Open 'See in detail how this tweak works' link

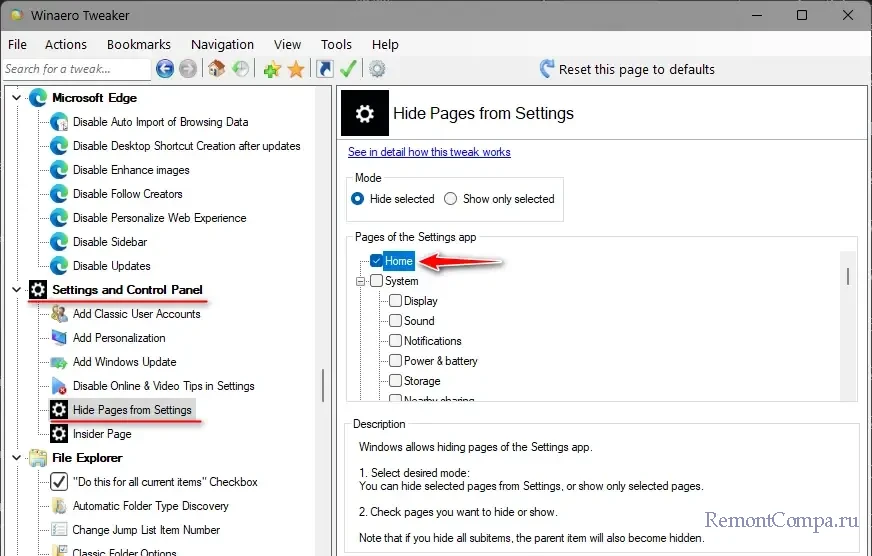[x=429, y=152]
